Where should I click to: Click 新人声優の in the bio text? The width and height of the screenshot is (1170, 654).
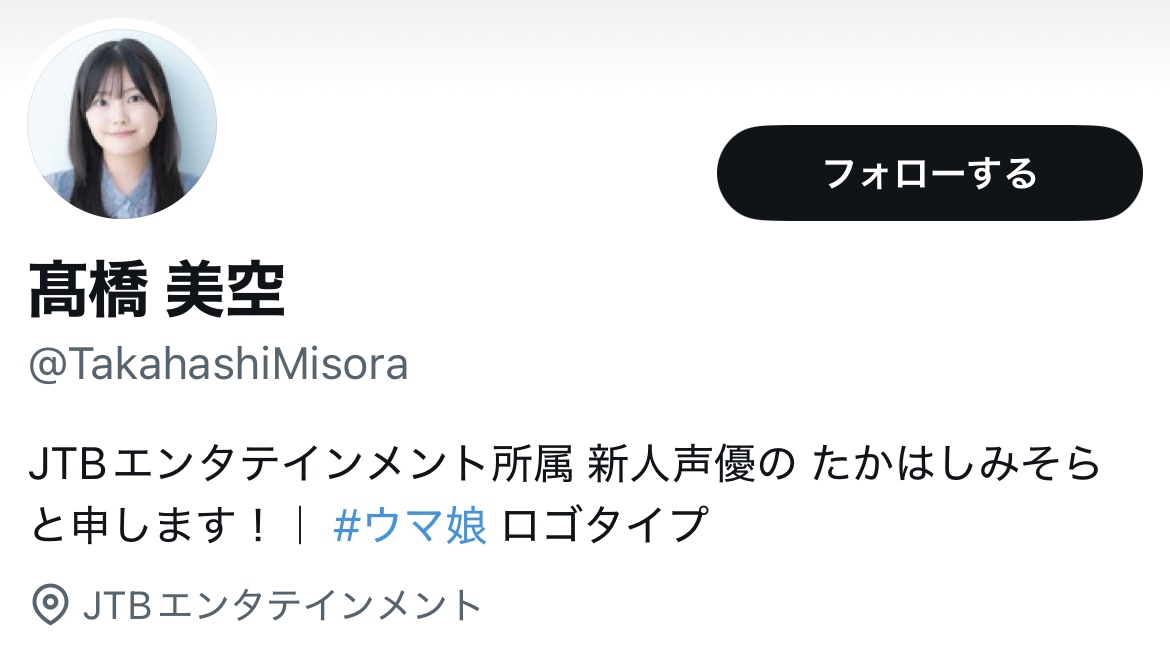point(692,464)
